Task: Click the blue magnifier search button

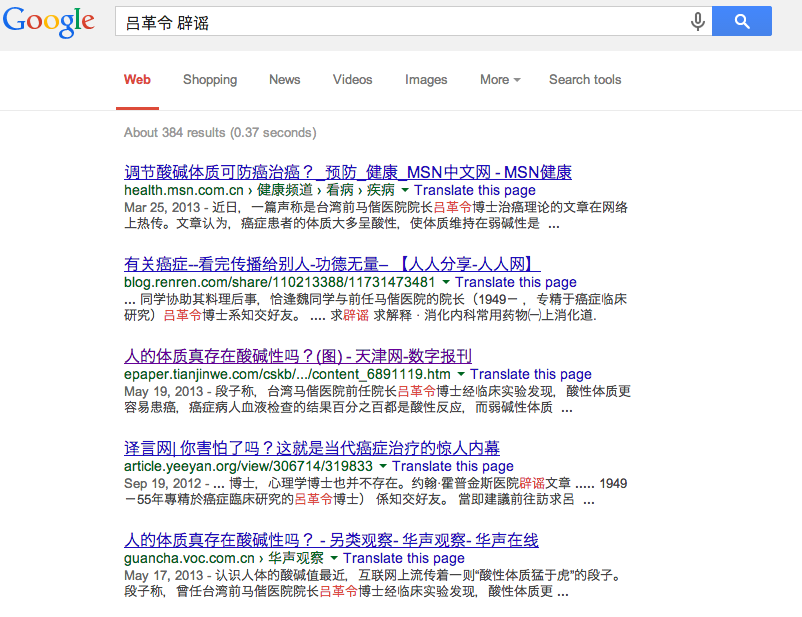Action: point(742,21)
